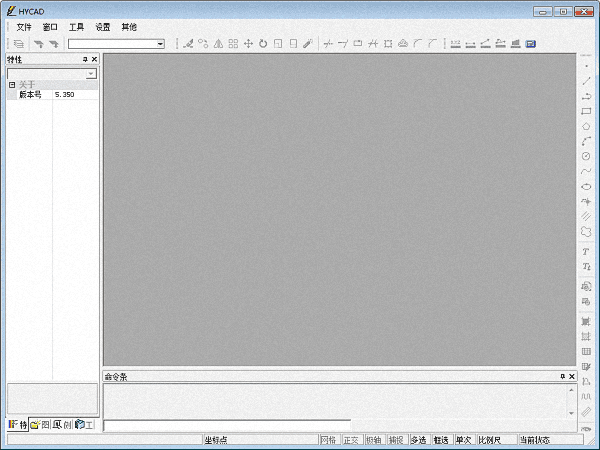Toggle 网格 grid mode in status bar
The width and height of the screenshot is (600, 450).
coord(329,439)
